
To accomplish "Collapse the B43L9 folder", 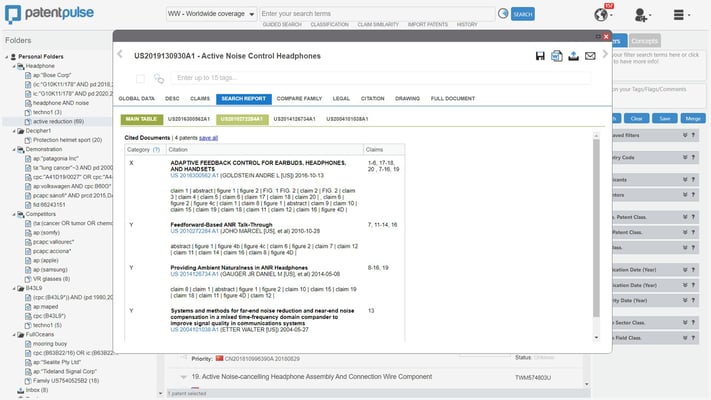I will (x=14, y=288).
